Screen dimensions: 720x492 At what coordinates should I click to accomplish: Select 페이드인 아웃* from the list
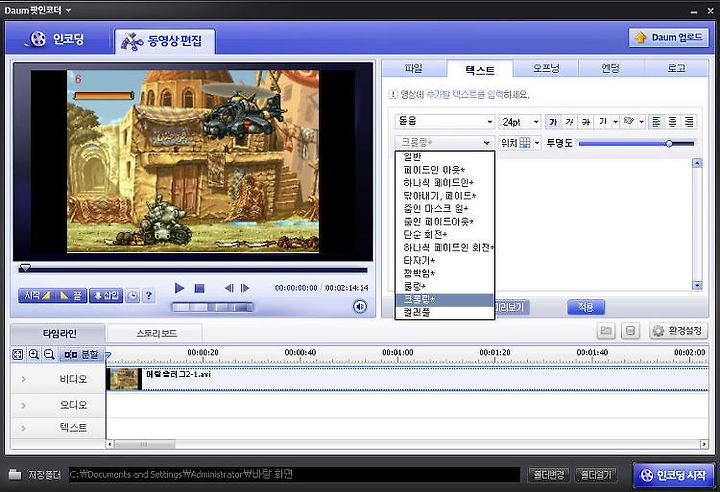(444, 170)
